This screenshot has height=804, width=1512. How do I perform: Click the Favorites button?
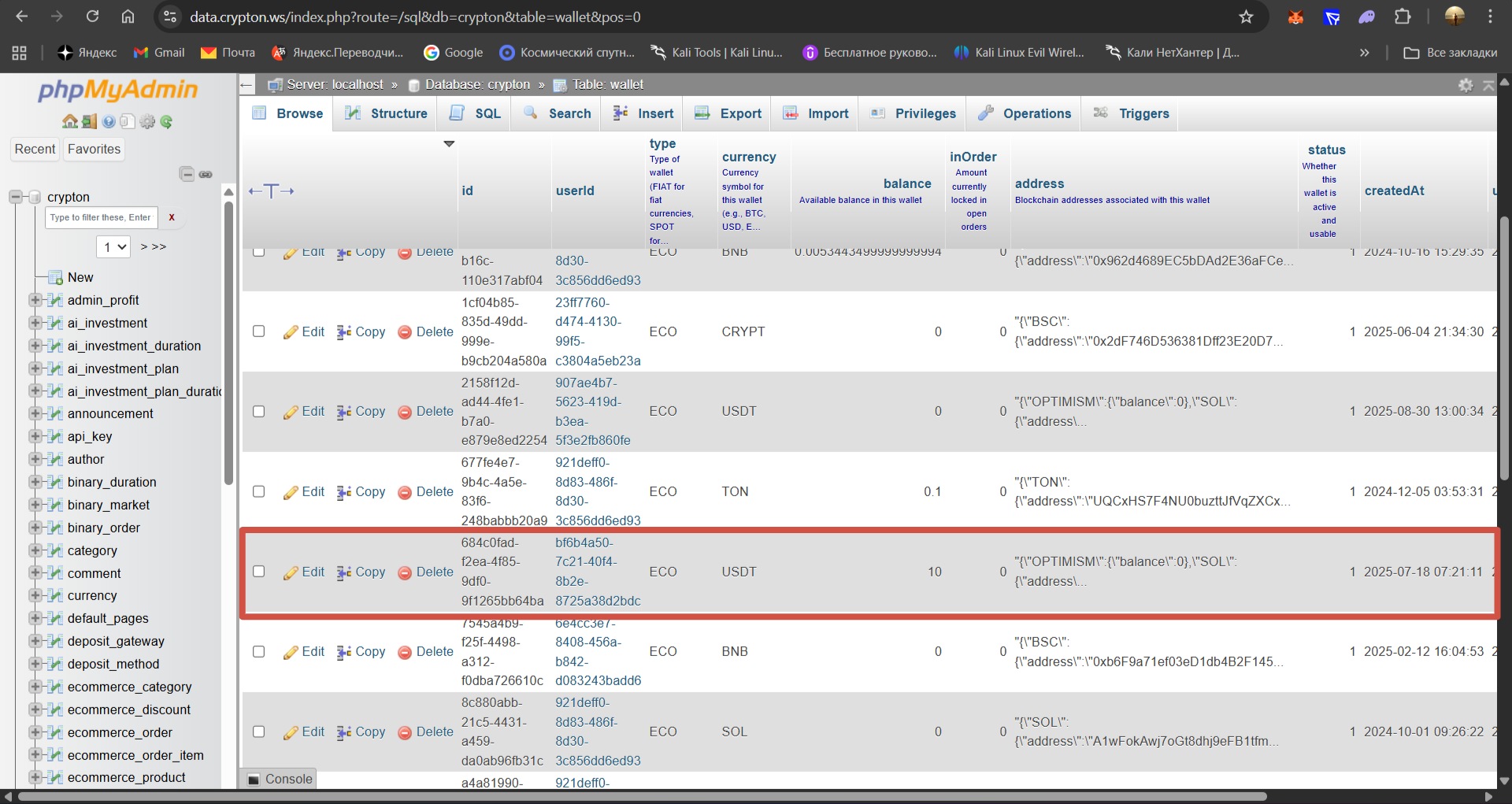coord(94,149)
